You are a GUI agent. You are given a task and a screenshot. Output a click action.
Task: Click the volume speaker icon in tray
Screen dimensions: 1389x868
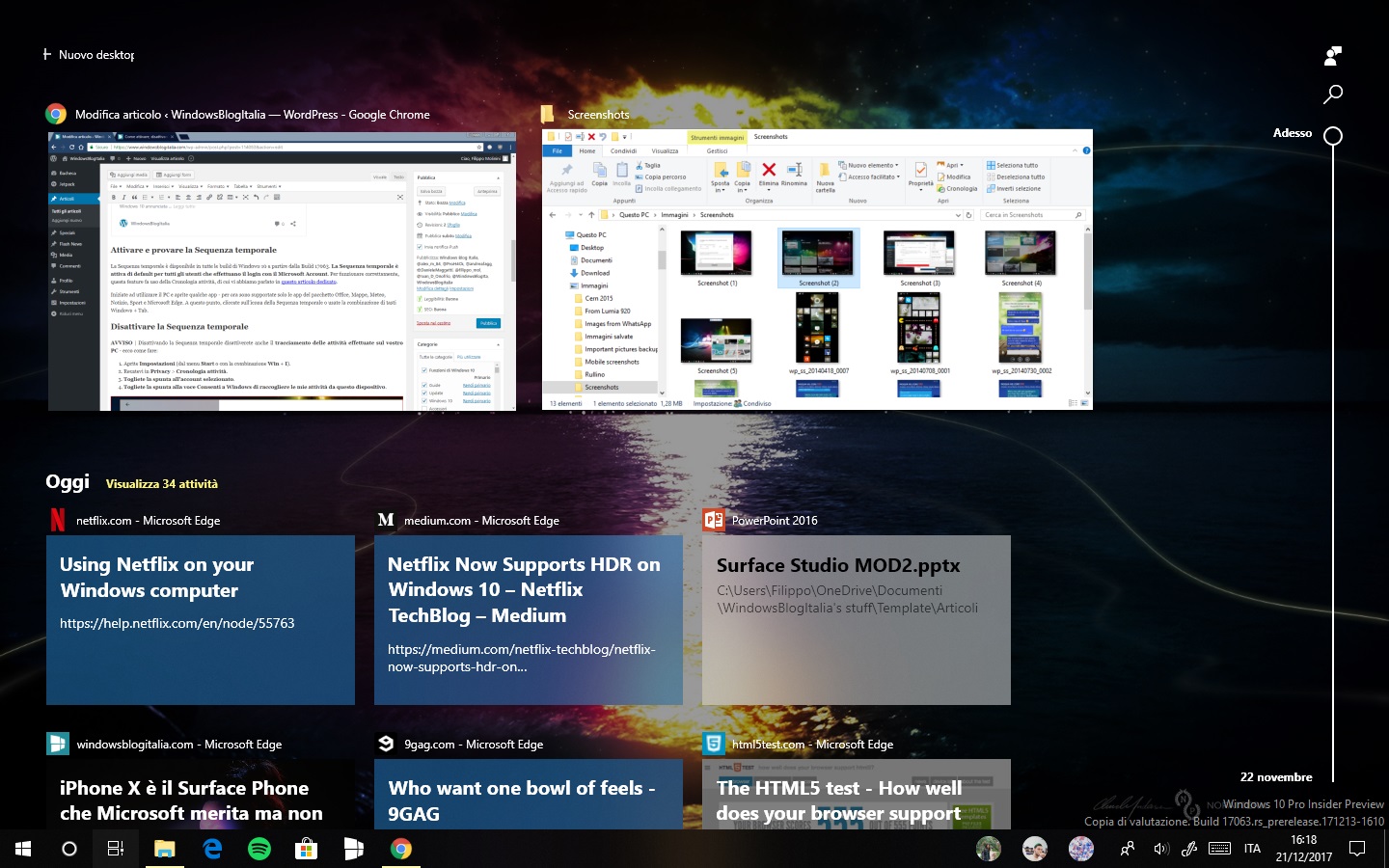pos(1160,849)
